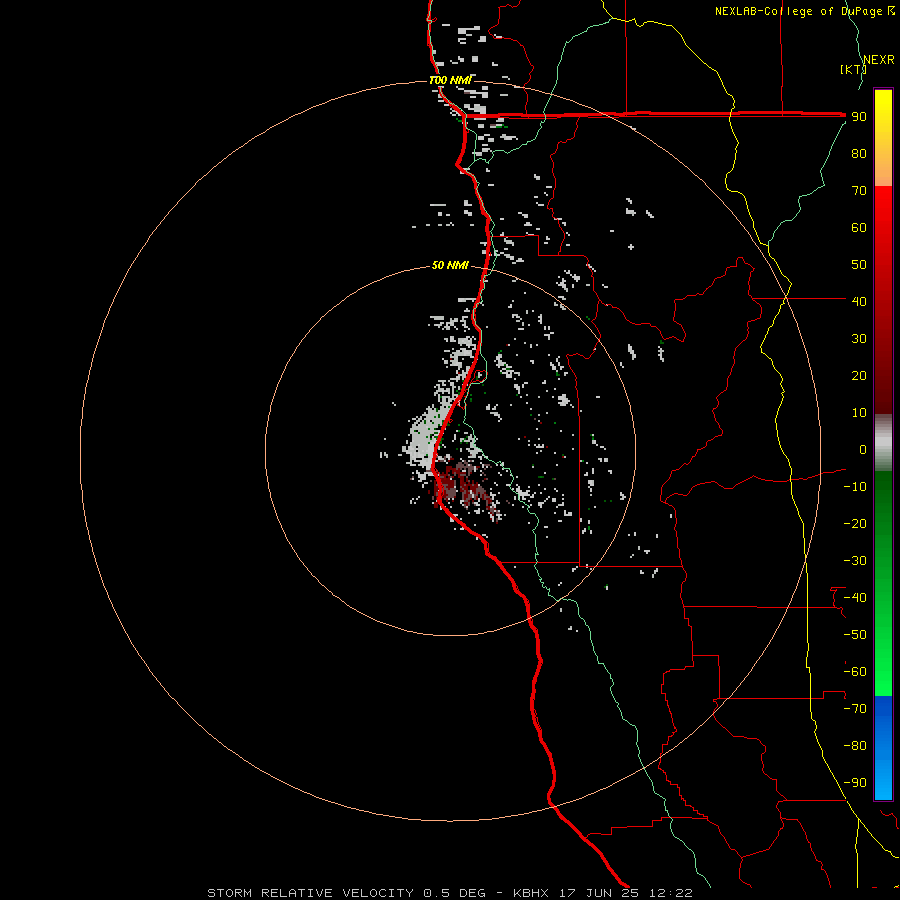The width and height of the screenshot is (900, 900).
Task: Click the -30 value on velocity scale
Action: click(855, 561)
